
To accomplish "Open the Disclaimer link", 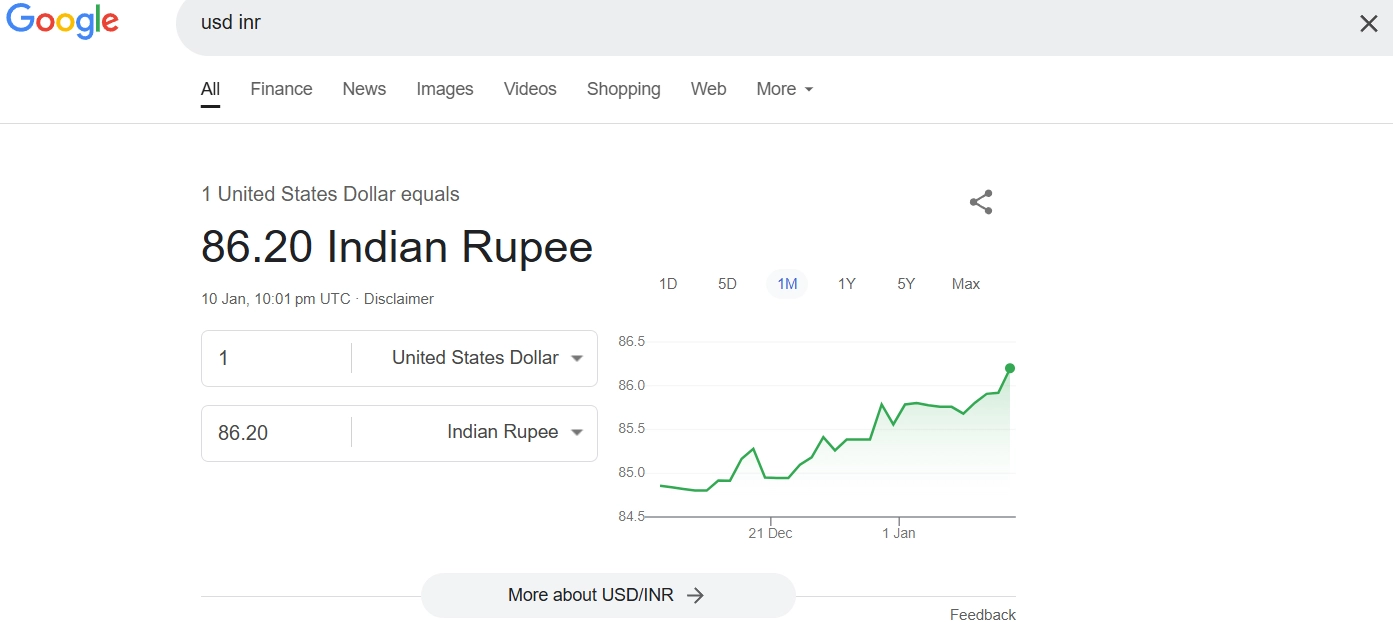I will click(399, 299).
